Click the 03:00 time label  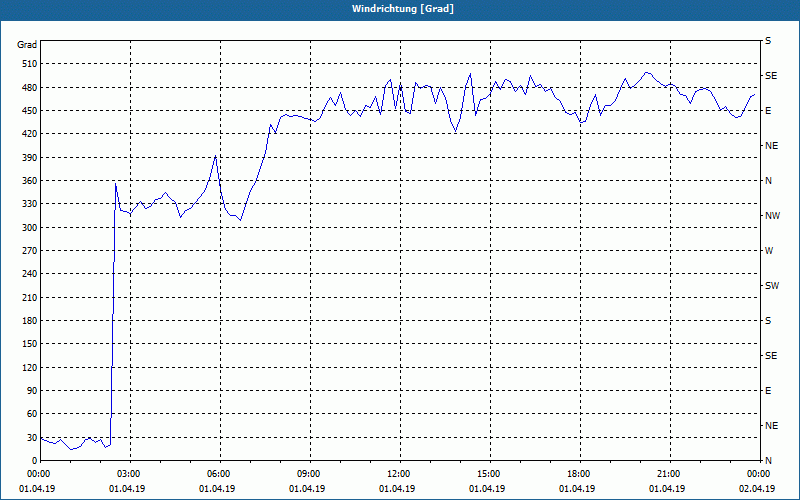(x=127, y=474)
